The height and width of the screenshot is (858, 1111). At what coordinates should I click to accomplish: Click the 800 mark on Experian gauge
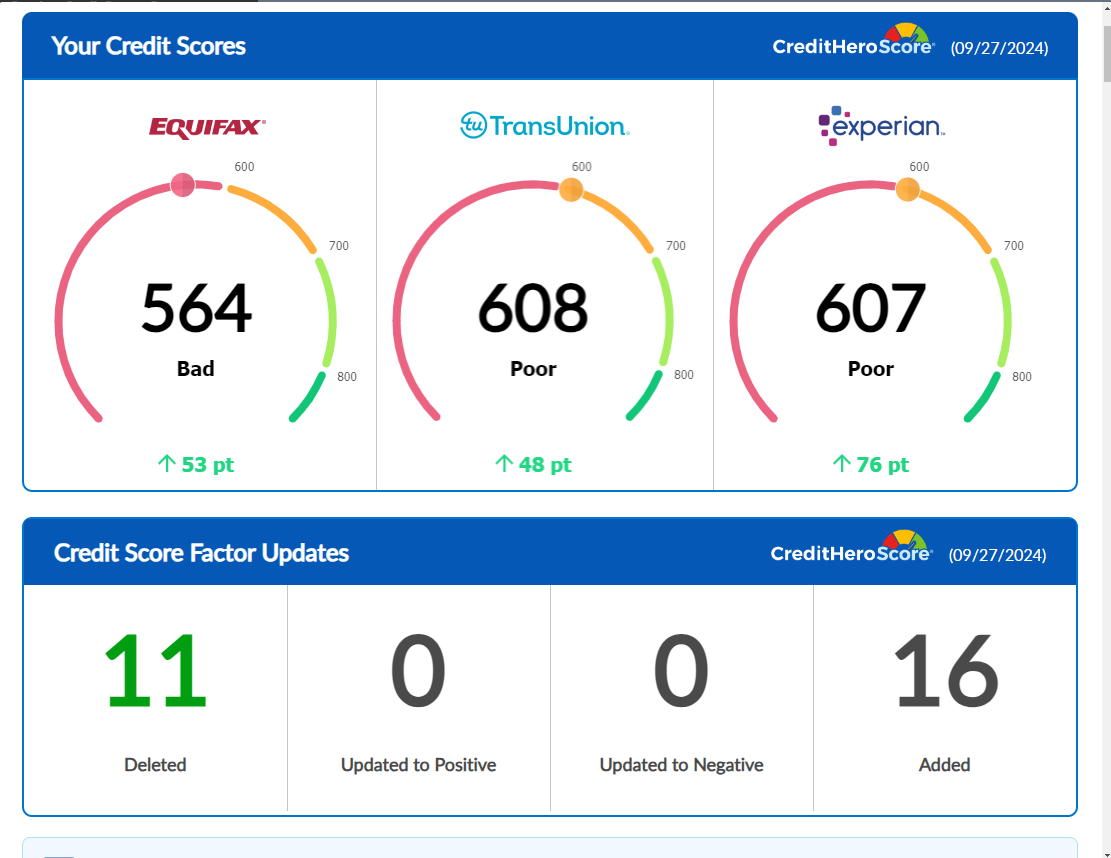pos(1022,377)
